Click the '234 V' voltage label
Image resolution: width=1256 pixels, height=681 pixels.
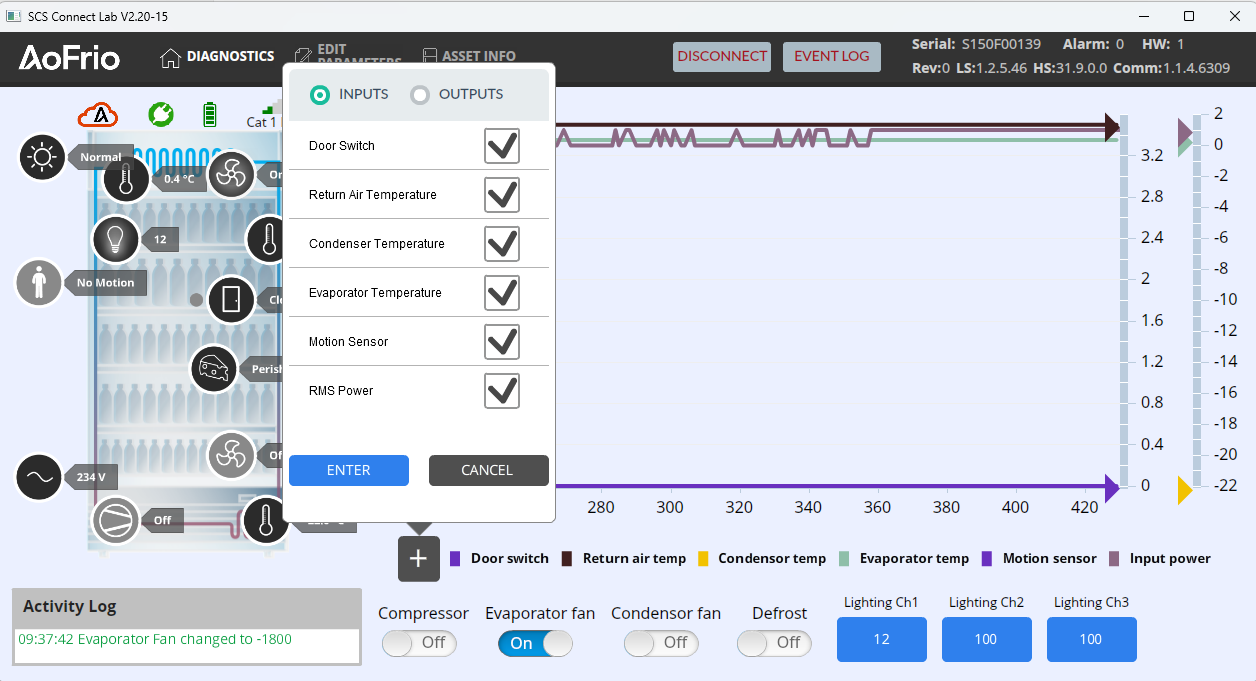tap(91, 477)
